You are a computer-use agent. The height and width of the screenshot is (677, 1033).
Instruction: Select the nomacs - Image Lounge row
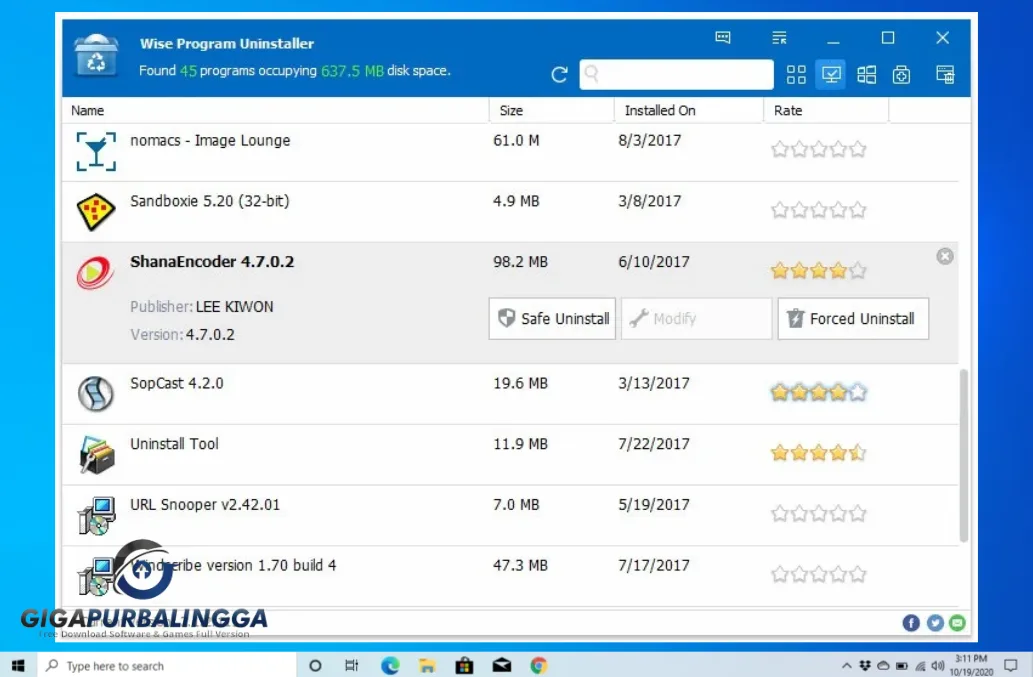pyautogui.click(x=511, y=152)
